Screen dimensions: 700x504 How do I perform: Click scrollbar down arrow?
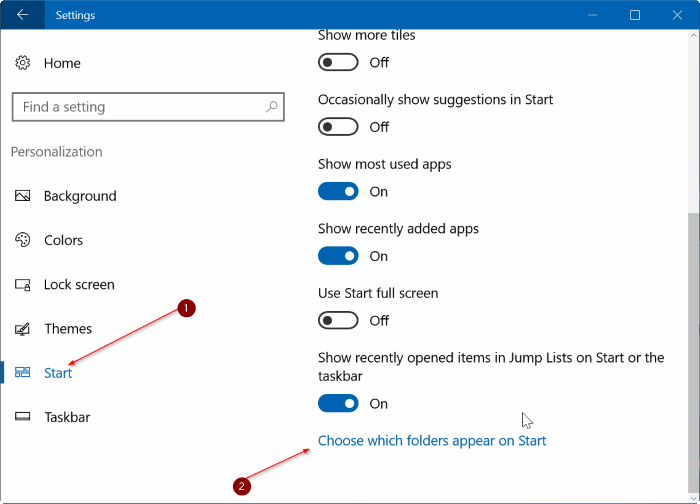[x=693, y=497]
